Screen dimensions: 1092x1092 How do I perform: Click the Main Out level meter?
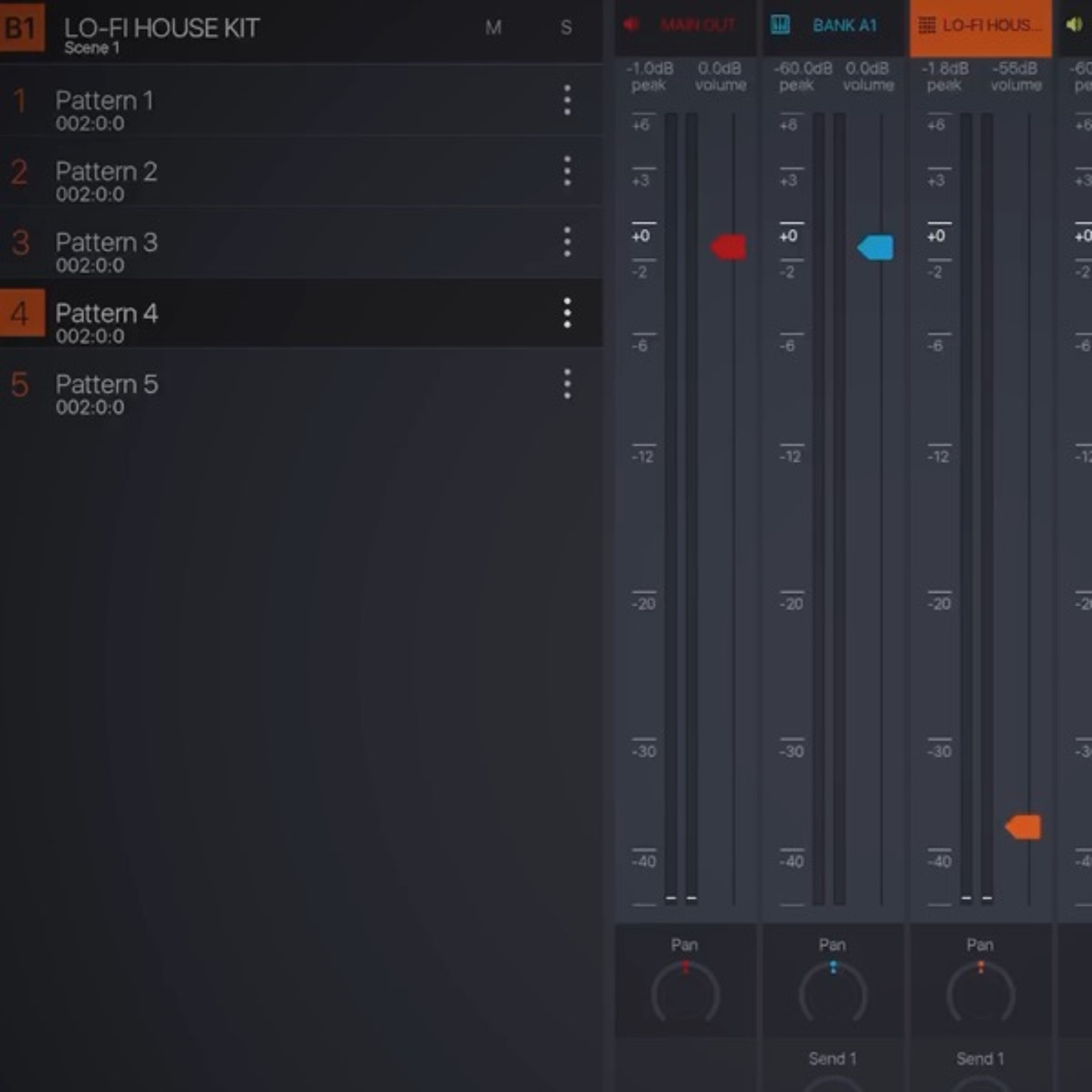pyautogui.click(x=681, y=509)
